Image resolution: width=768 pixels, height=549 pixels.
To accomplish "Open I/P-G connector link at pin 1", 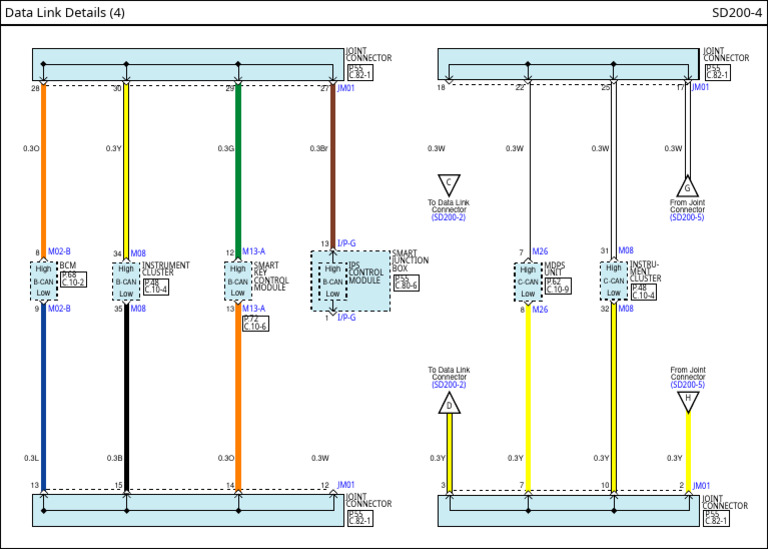I will coord(347,317).
